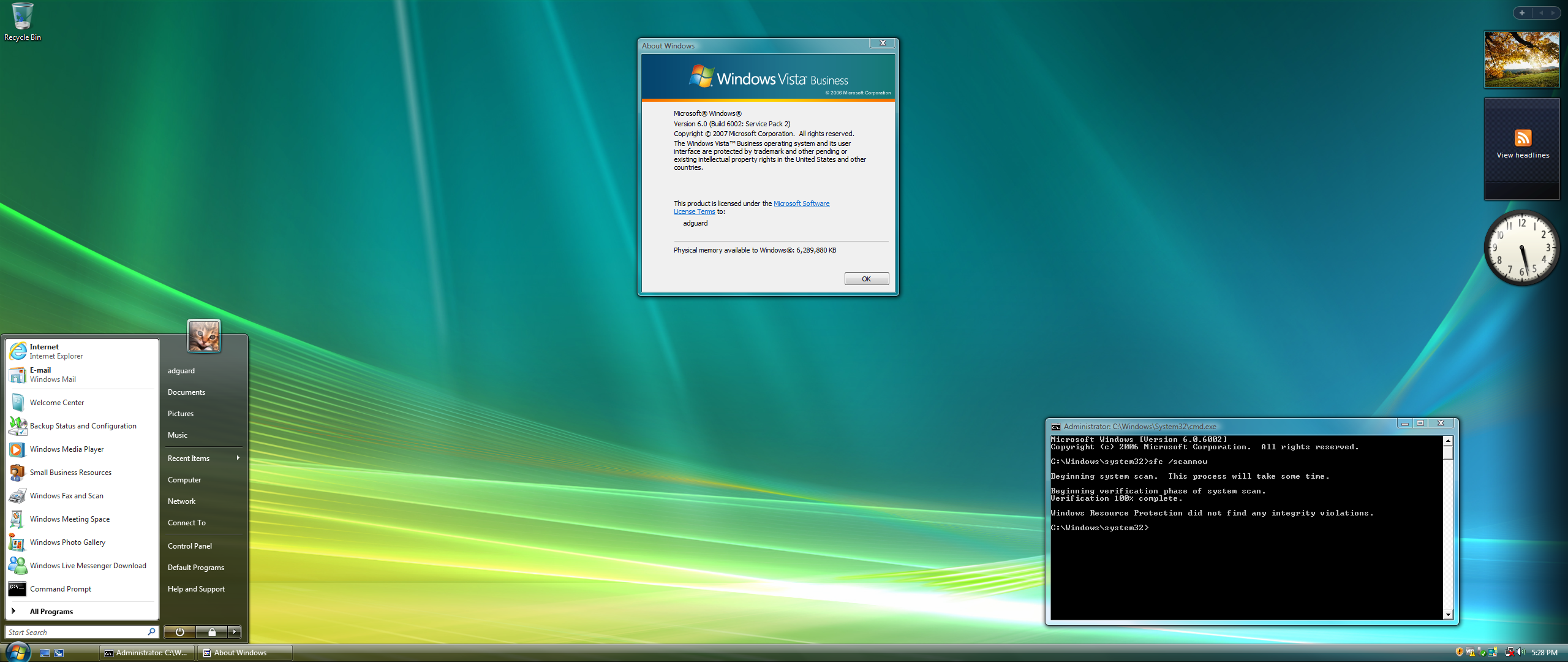Screen dimensions: 1568x662
Task: Click cmd window scrollbar up arrow
Action: [1448, 441]
